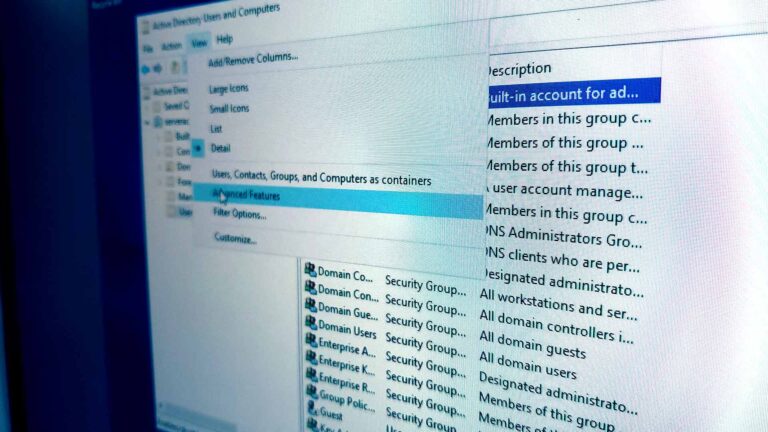Open the Action menu

click(171, 46)
